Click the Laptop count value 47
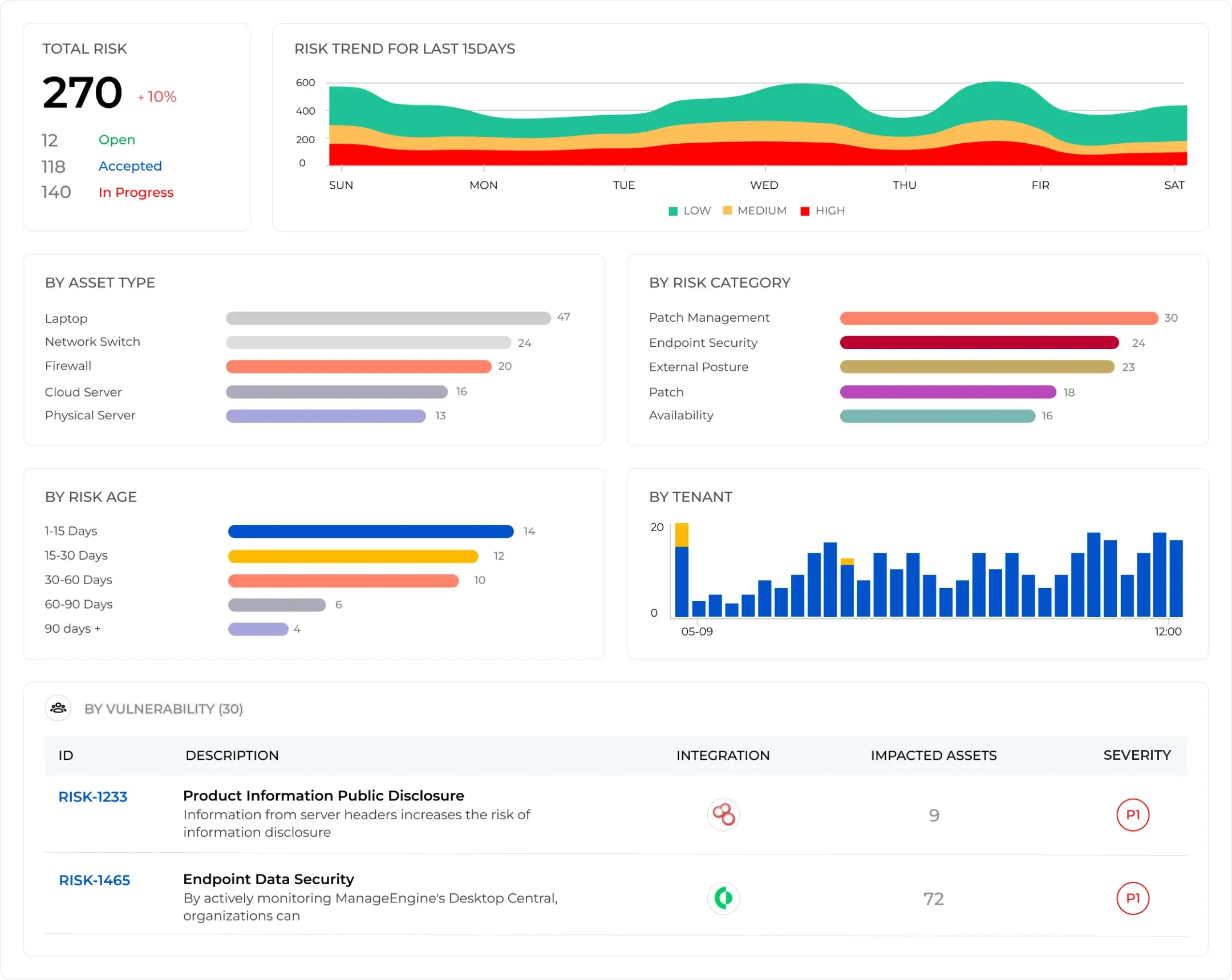This screenshot has width=1232, height=980. pos(564,317)
